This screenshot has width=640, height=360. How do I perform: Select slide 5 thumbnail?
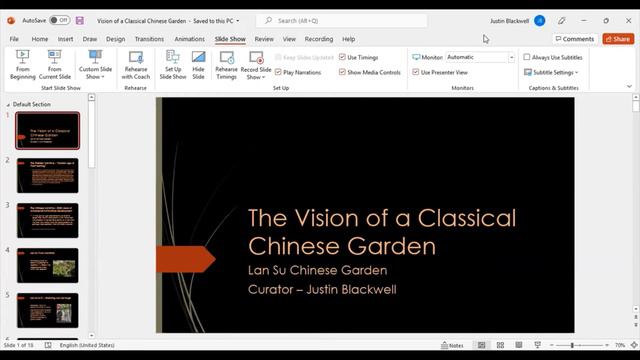(x=48, y=310)
